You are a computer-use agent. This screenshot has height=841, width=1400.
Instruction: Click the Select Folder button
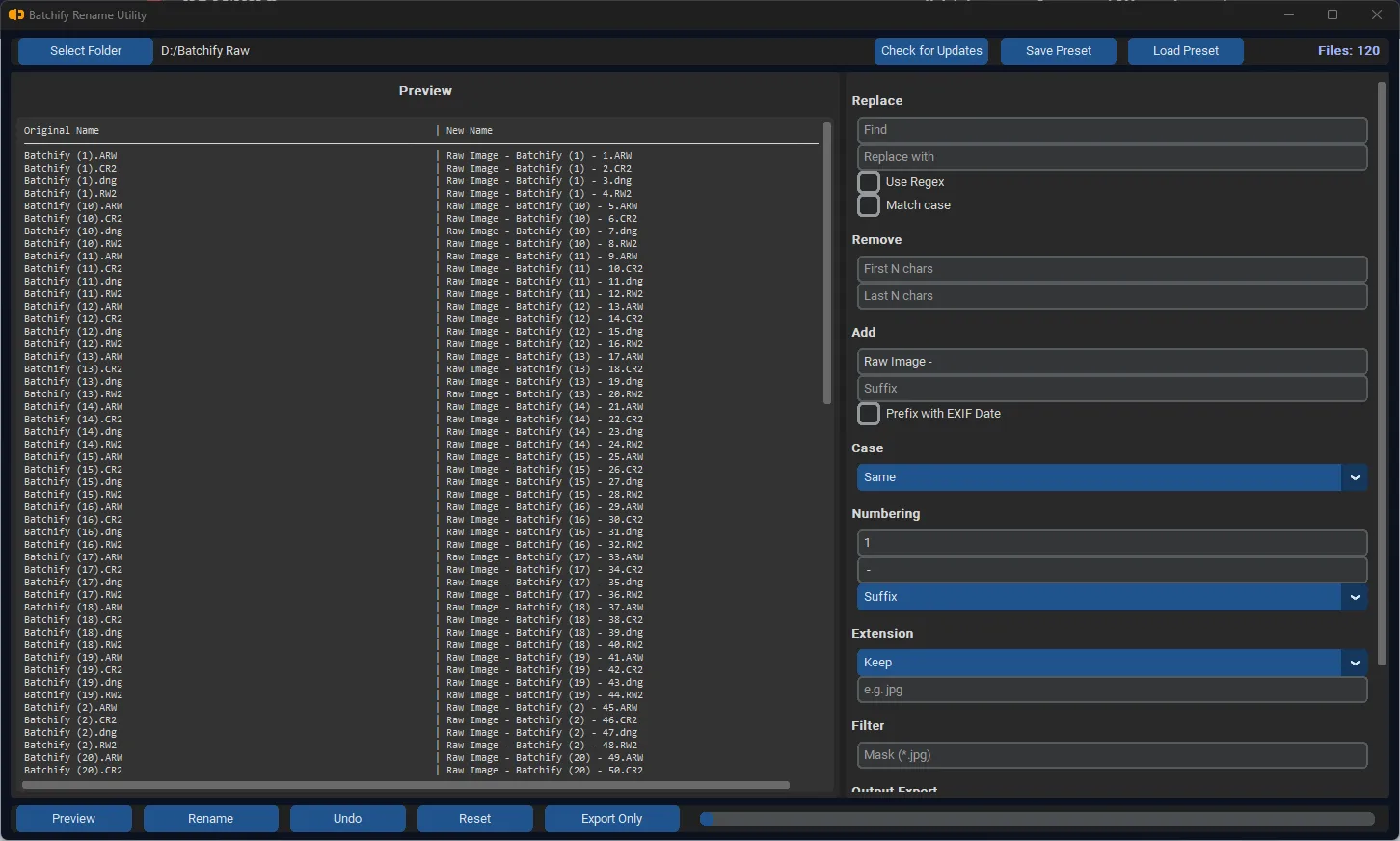[x=86, y=51]
